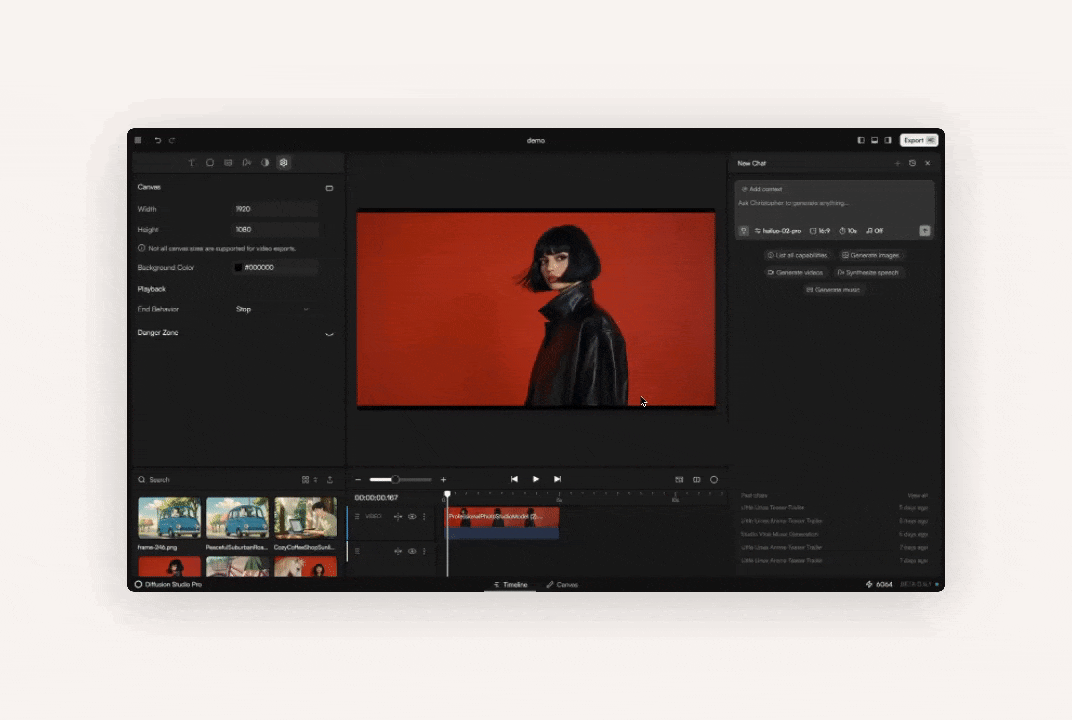The height and width of the screenshot is (720, 1072).
Task: Zoom in the timeline with plus
Action: 444,480
